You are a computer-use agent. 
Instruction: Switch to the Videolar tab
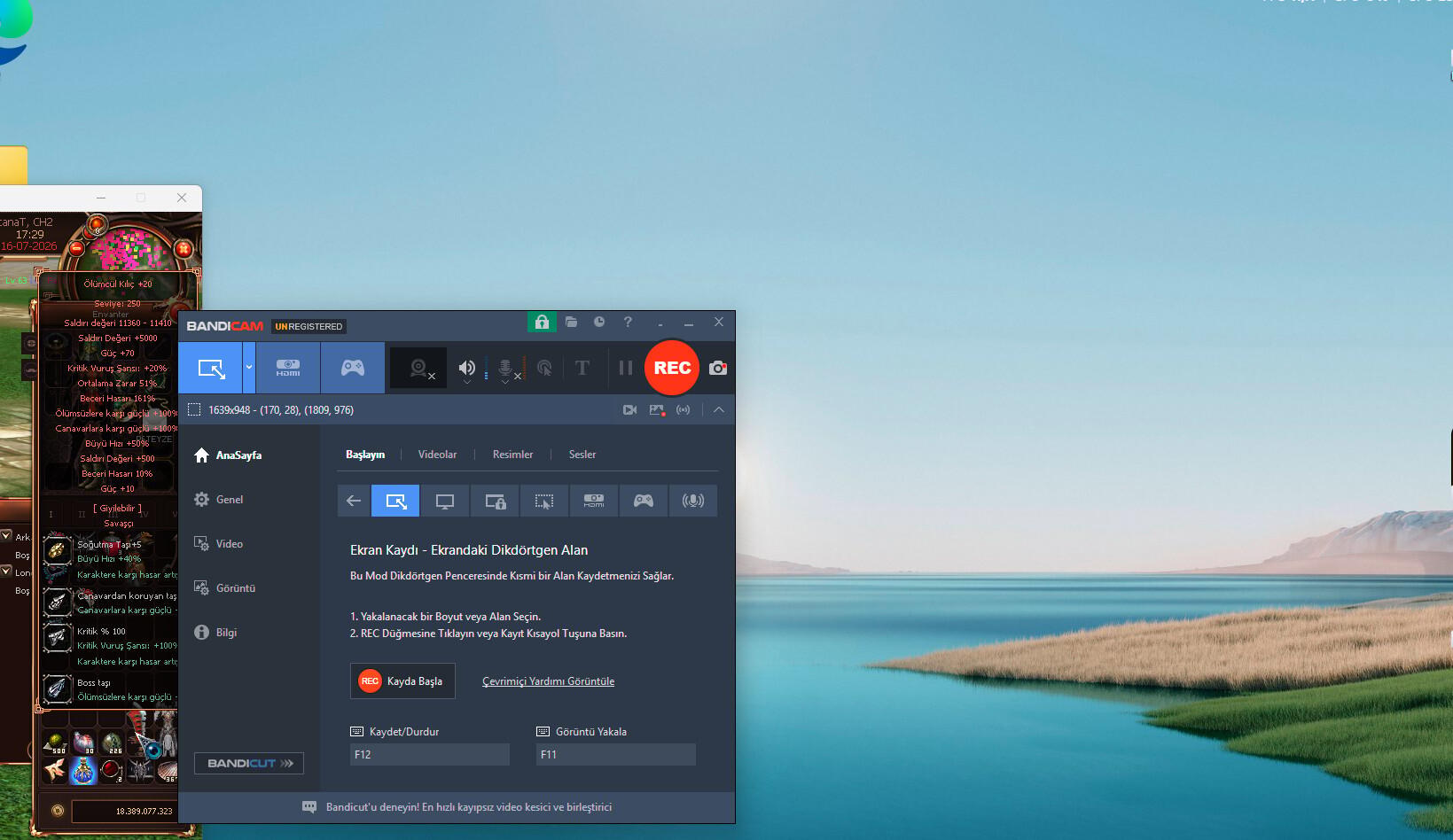[438, 455]
